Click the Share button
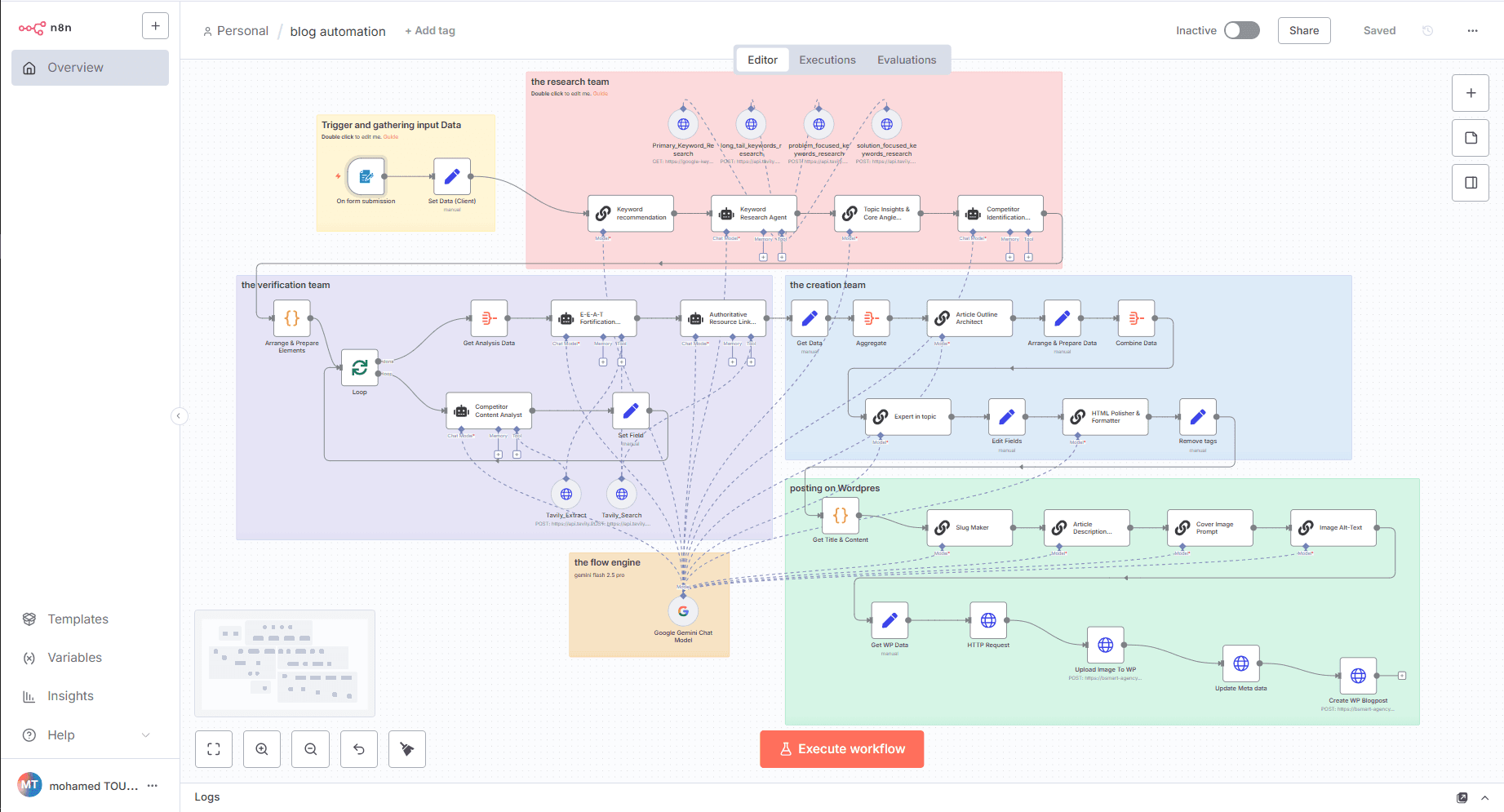This screenshot has height=812, width=1504. [x=1303, y=31]
